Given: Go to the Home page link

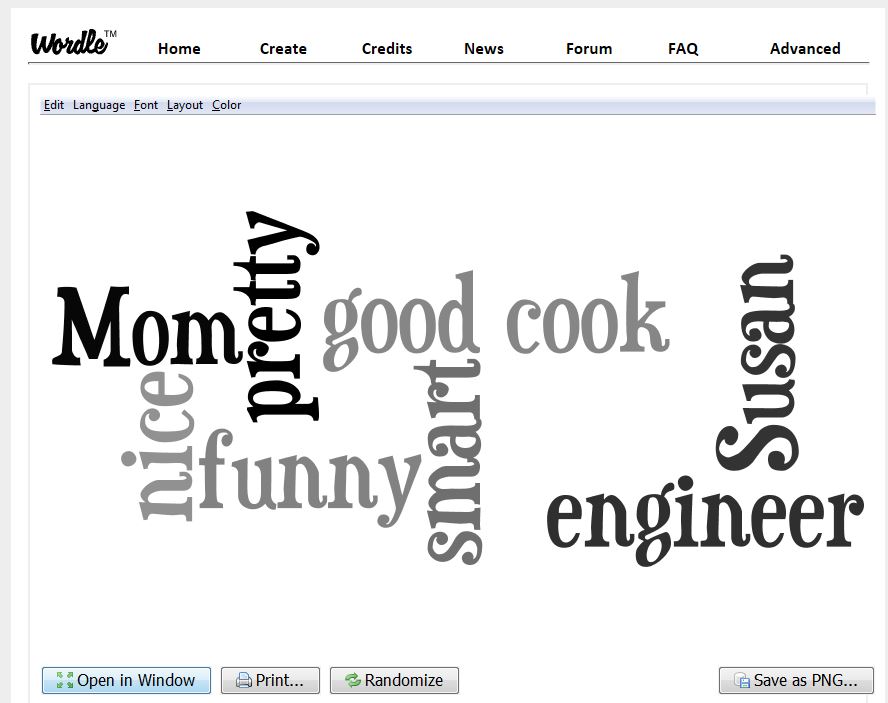Looking at the screenshot, I should click(179, 49).
